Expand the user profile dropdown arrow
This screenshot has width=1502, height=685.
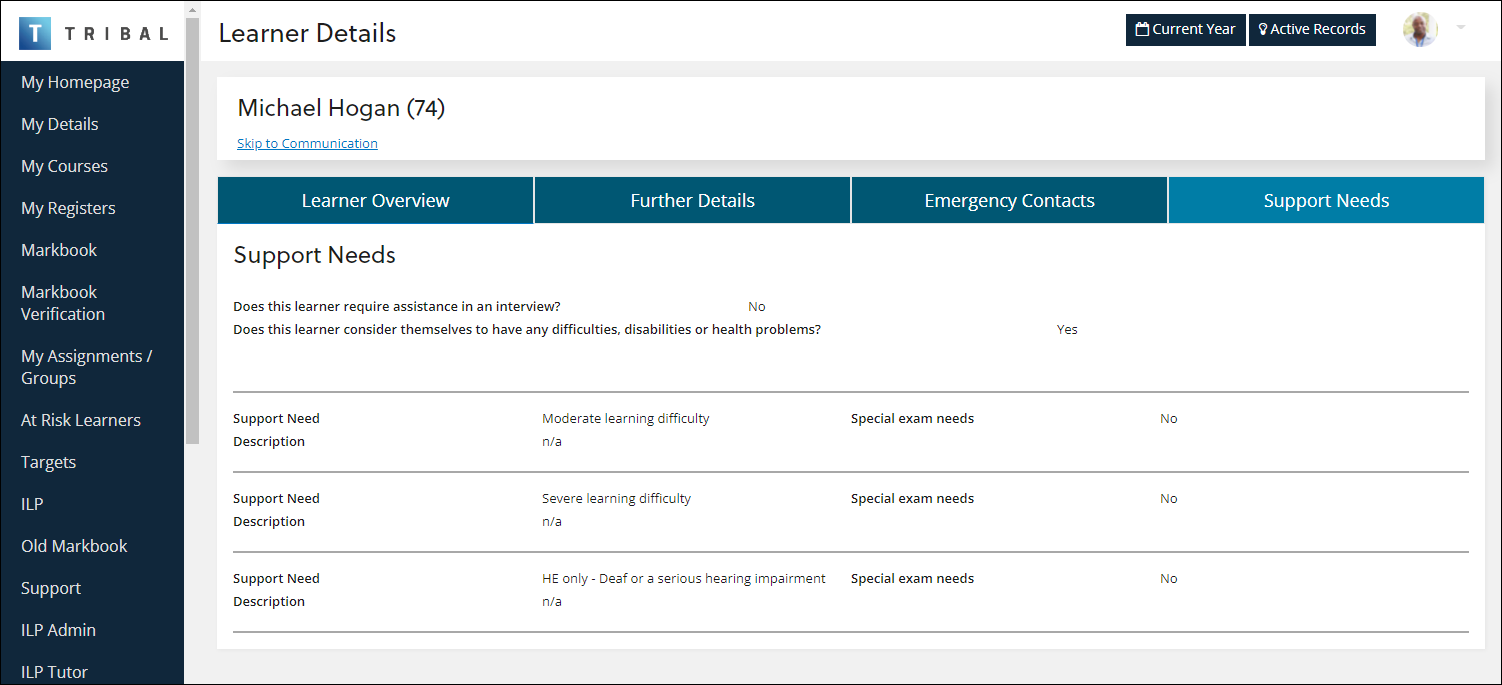(x=1460, y=28)
